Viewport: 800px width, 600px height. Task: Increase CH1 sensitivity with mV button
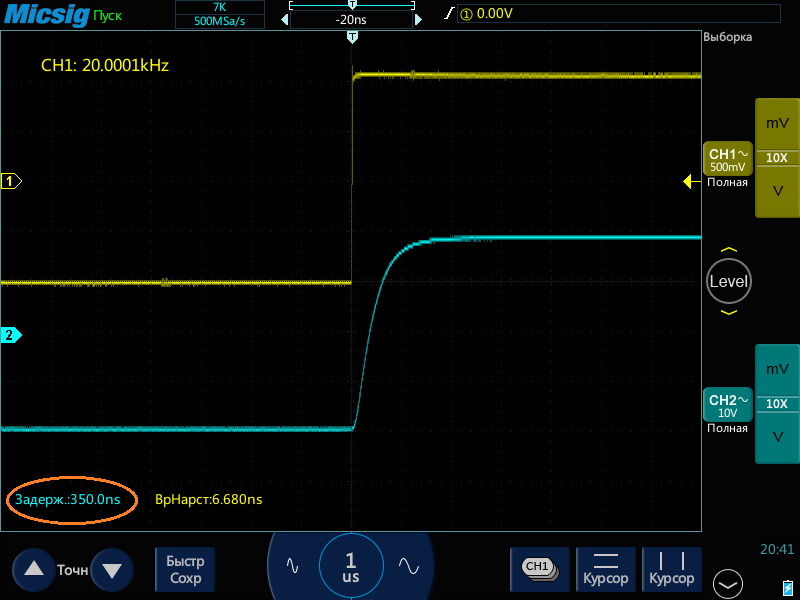777,123
